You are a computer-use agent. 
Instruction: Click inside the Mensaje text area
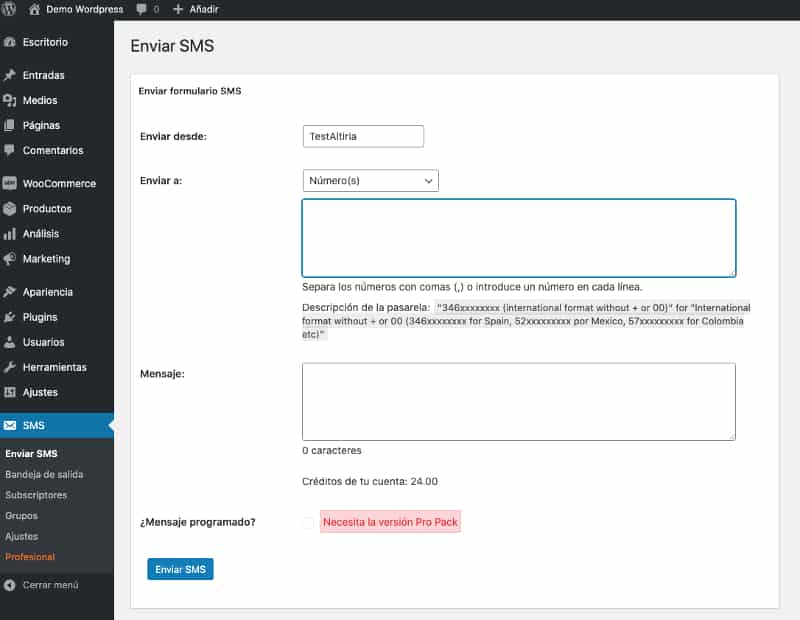pos(518,401)
